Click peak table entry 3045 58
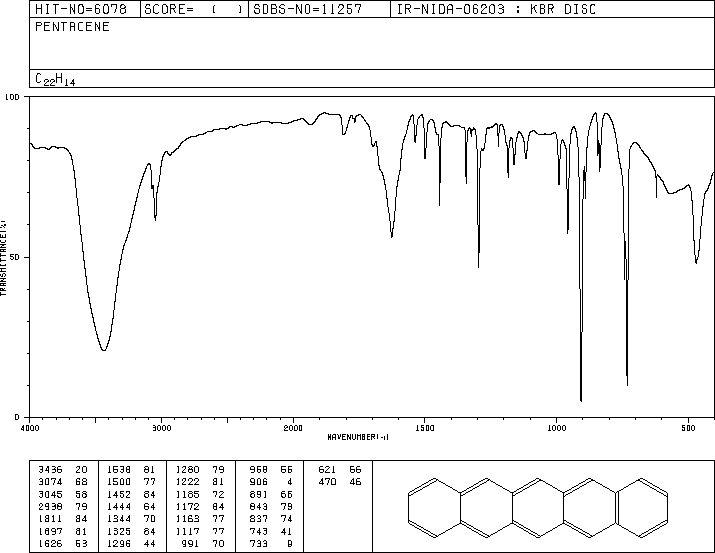Screen dimensions: 715x553 coord(62,494)
